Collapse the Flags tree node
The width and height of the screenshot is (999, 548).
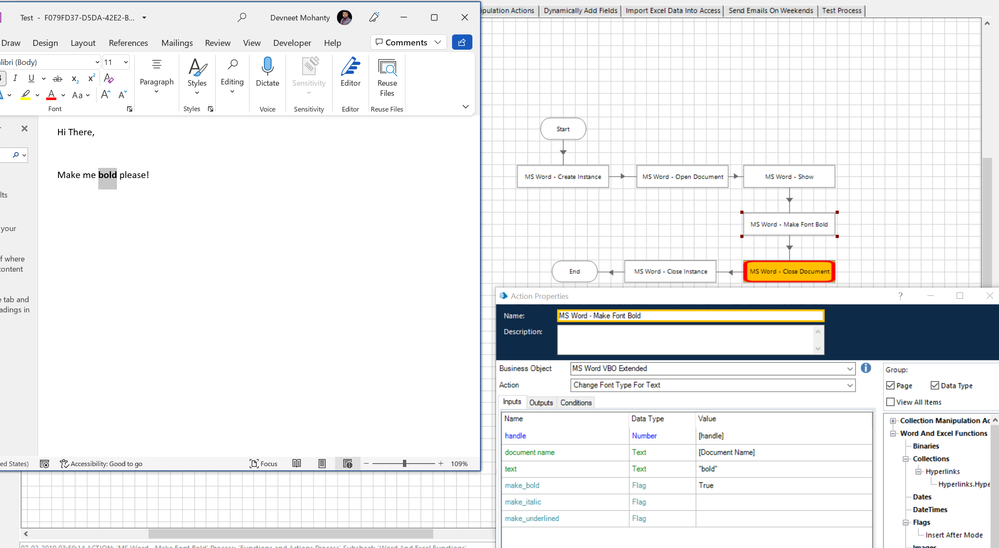coord(905,523)
